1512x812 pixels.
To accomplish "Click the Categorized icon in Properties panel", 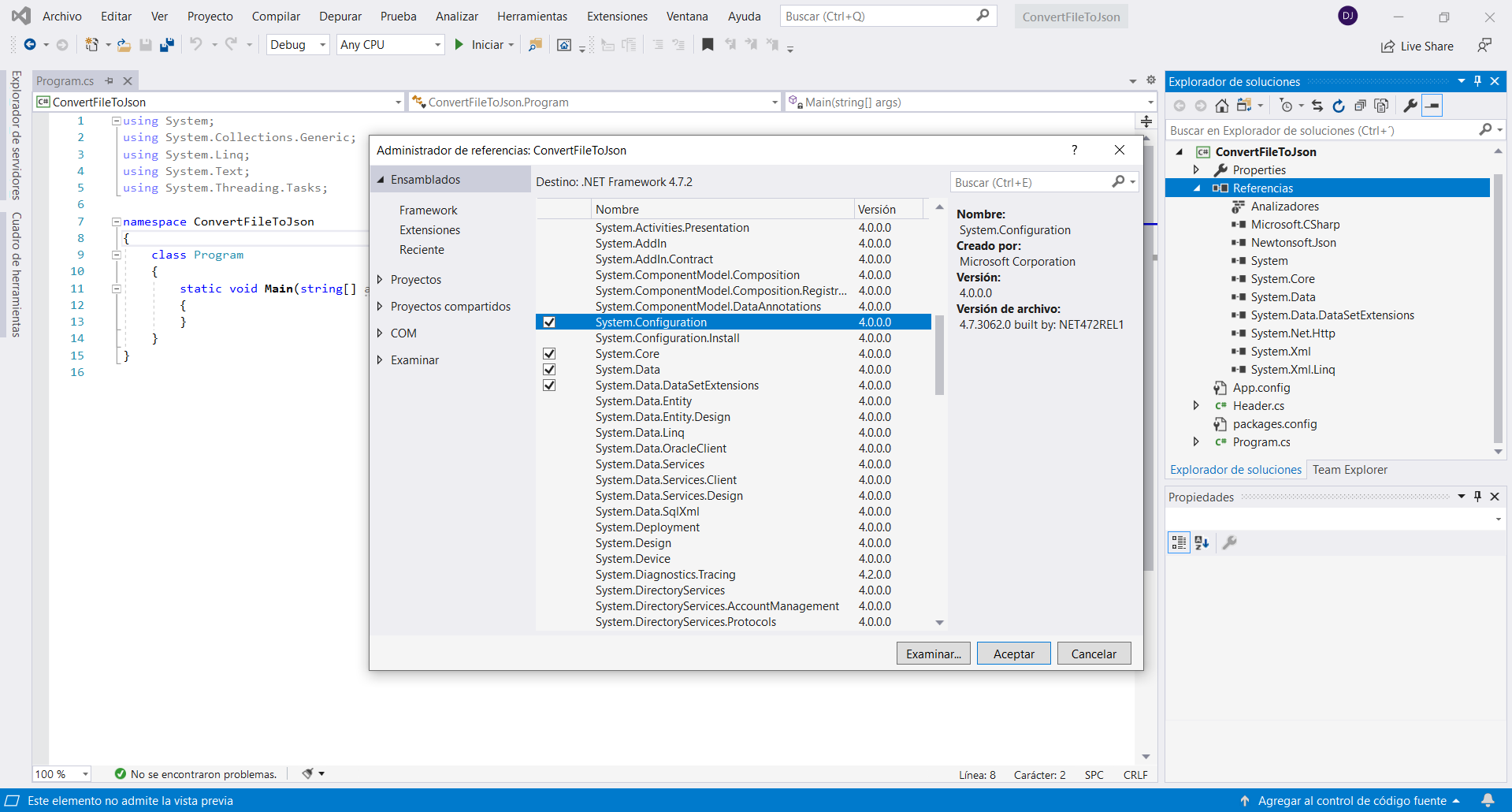I will pyautogui.click(x=1179, y=542).
